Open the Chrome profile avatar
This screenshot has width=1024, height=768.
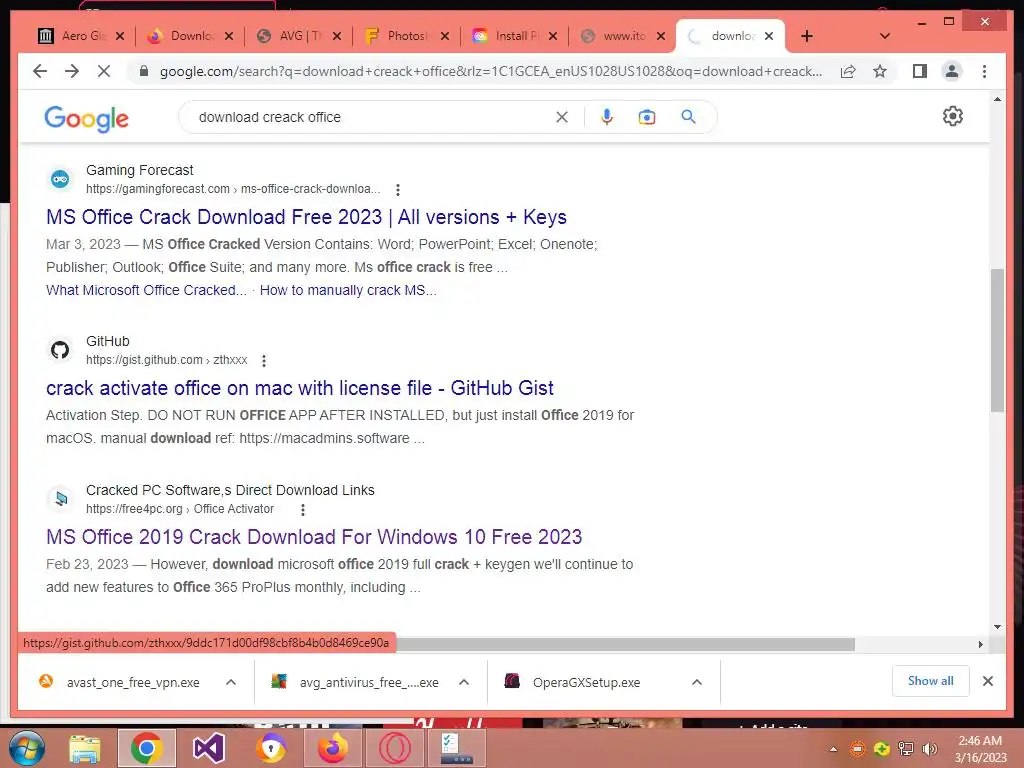952,71
